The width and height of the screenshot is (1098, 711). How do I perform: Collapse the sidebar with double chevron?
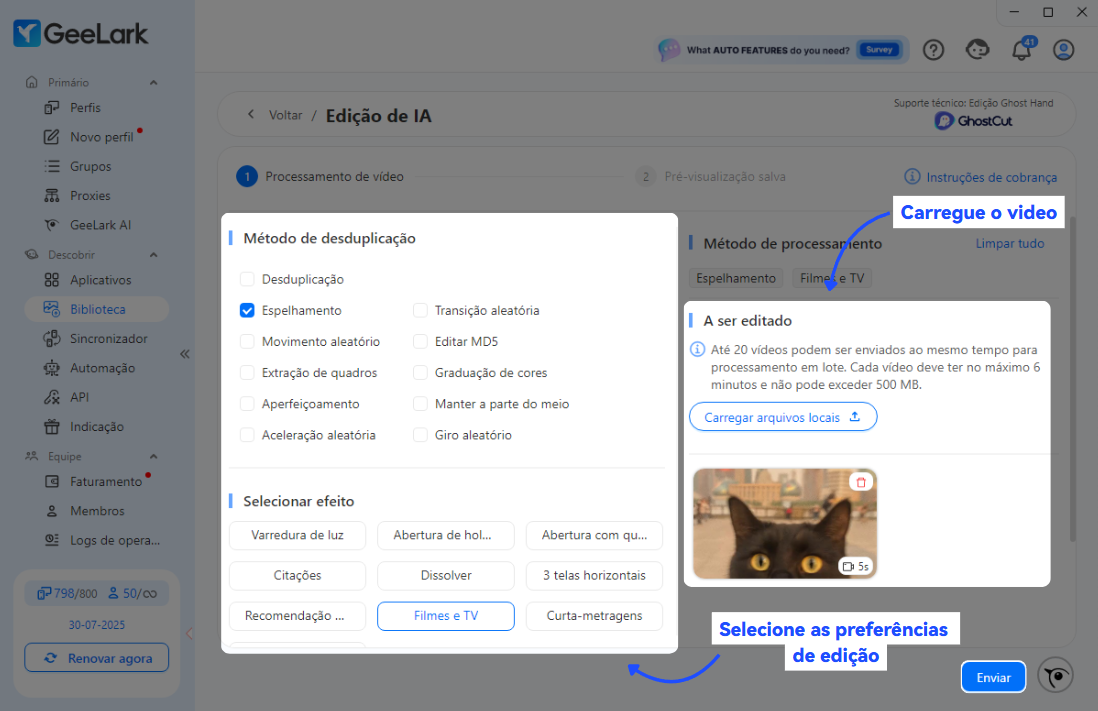pos(185,354)
